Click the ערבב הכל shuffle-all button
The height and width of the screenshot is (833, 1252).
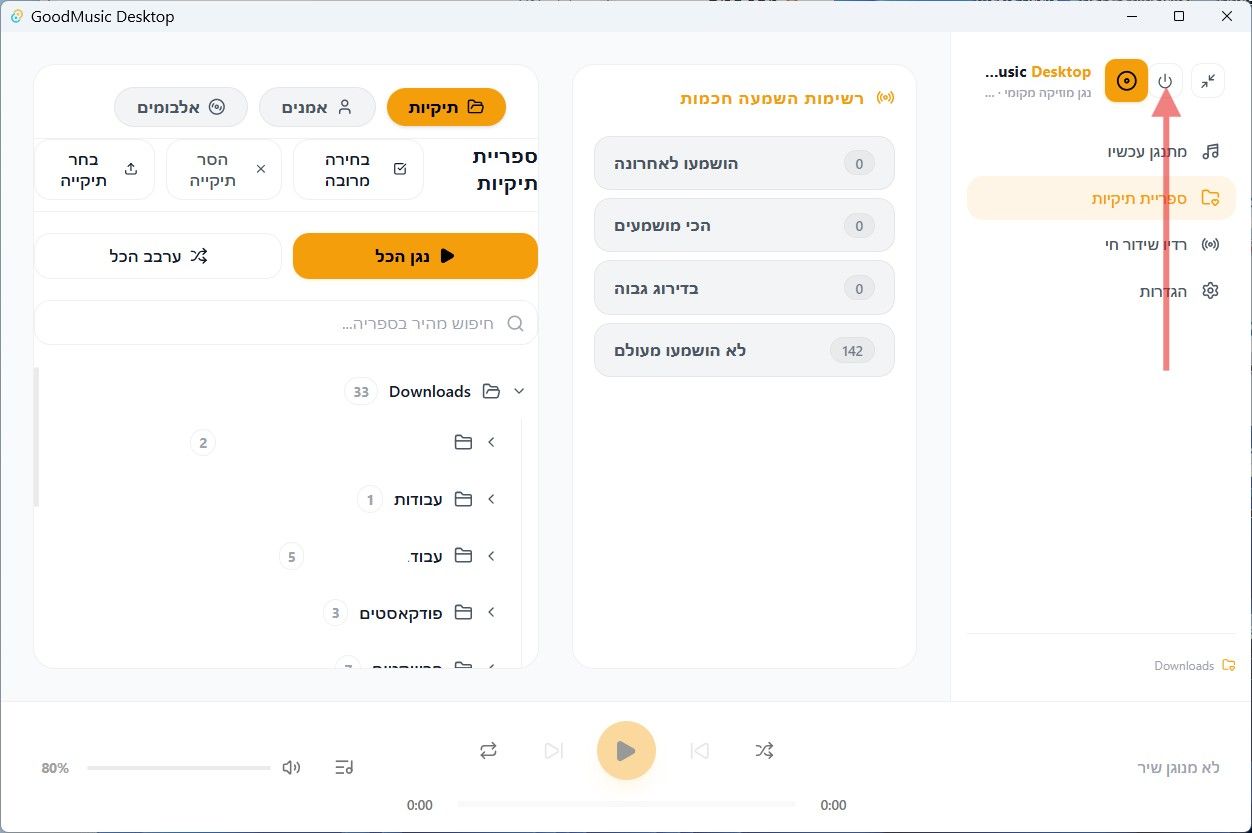158,256
